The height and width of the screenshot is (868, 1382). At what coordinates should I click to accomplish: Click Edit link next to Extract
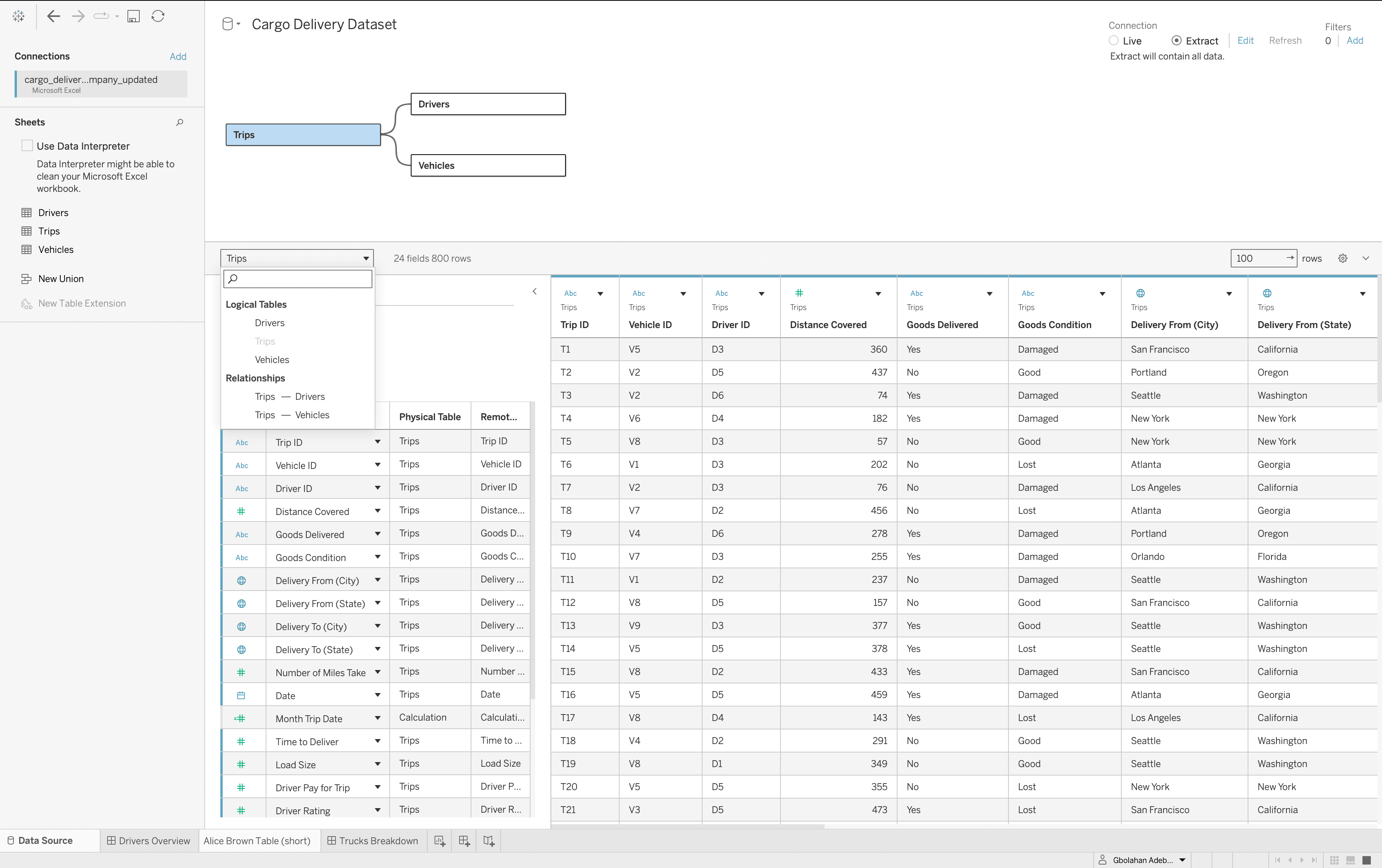pos(1245,41)
